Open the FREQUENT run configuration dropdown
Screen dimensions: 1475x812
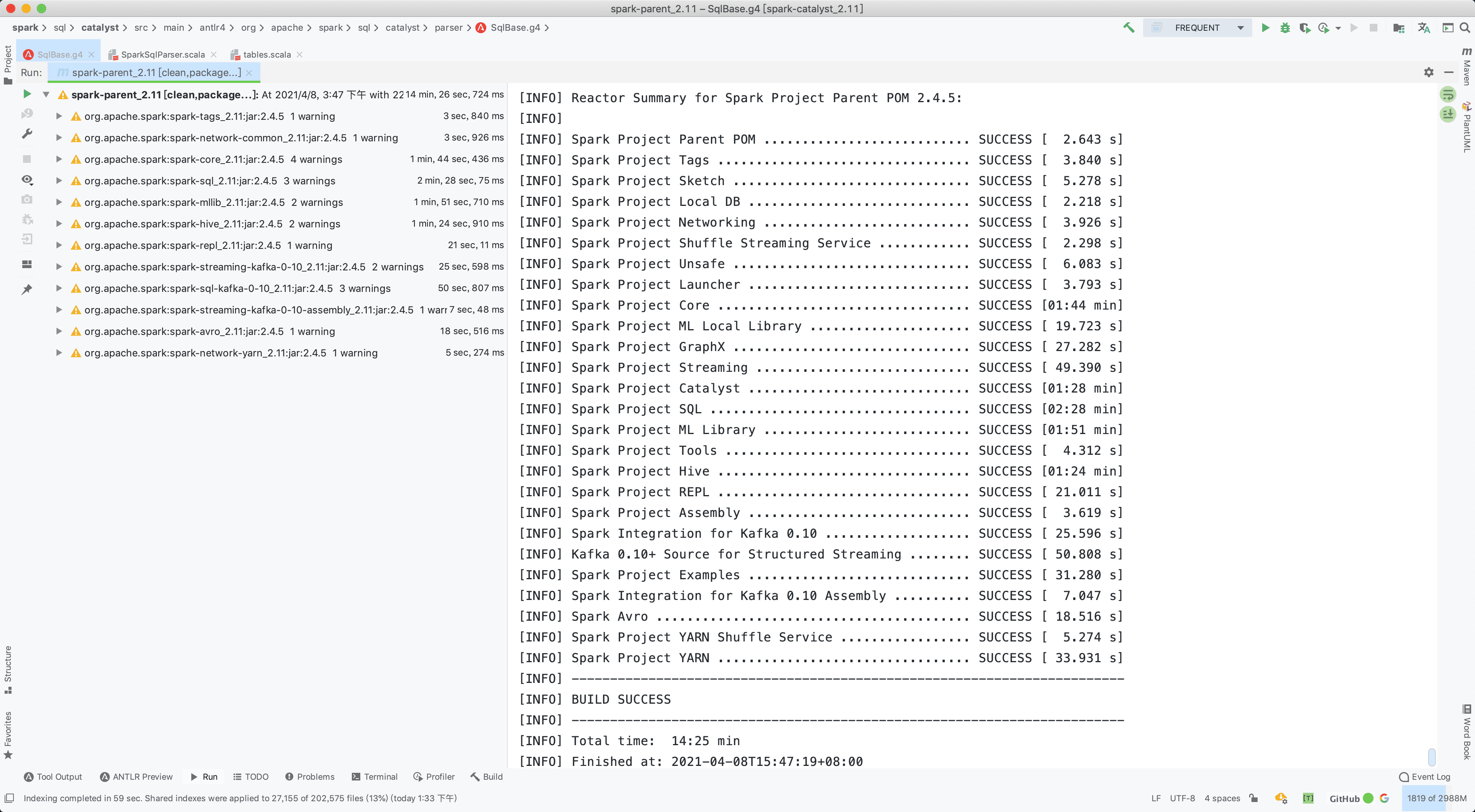1197,28
